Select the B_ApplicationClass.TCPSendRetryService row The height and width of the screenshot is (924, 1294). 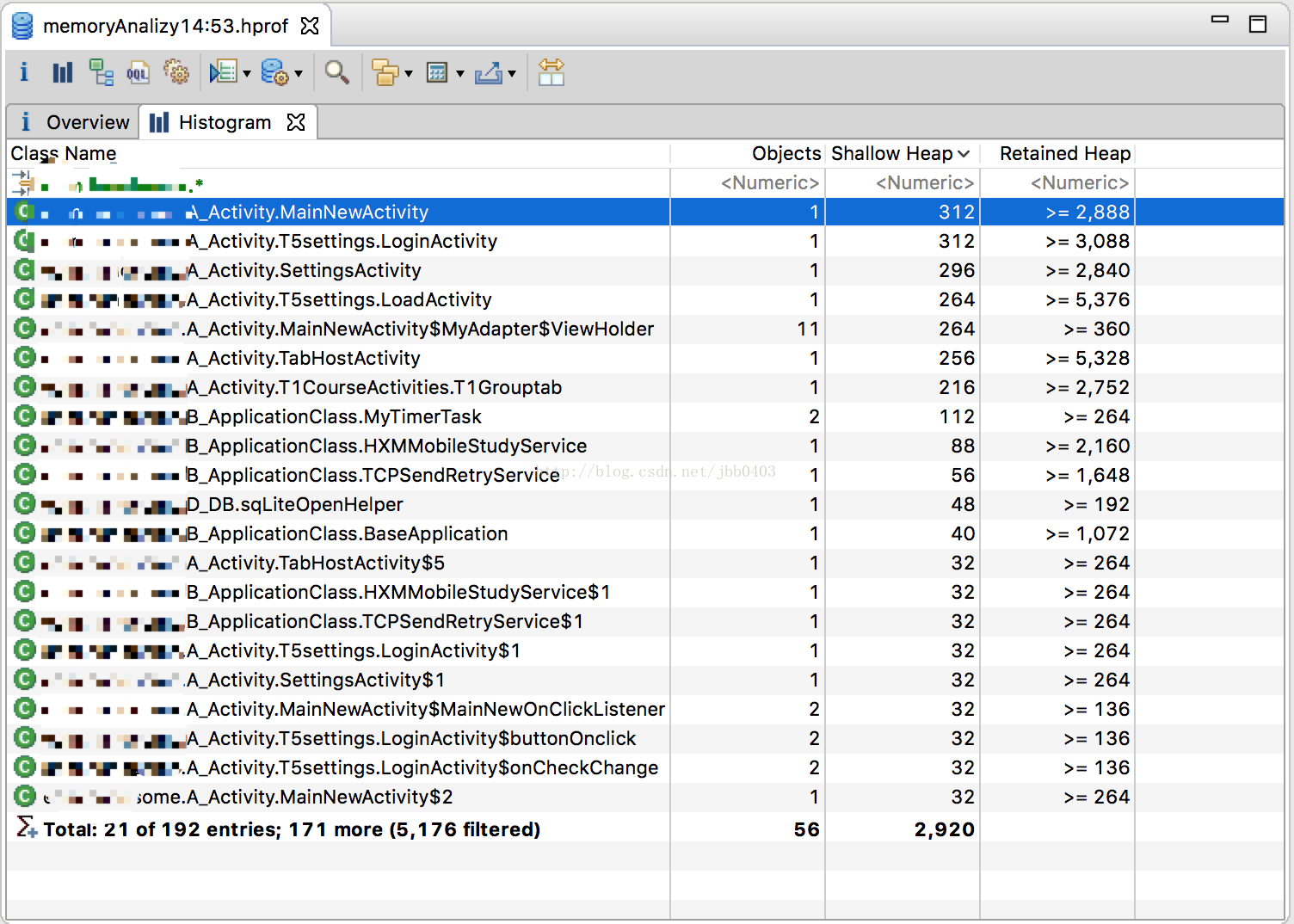(x=645, y=476)
